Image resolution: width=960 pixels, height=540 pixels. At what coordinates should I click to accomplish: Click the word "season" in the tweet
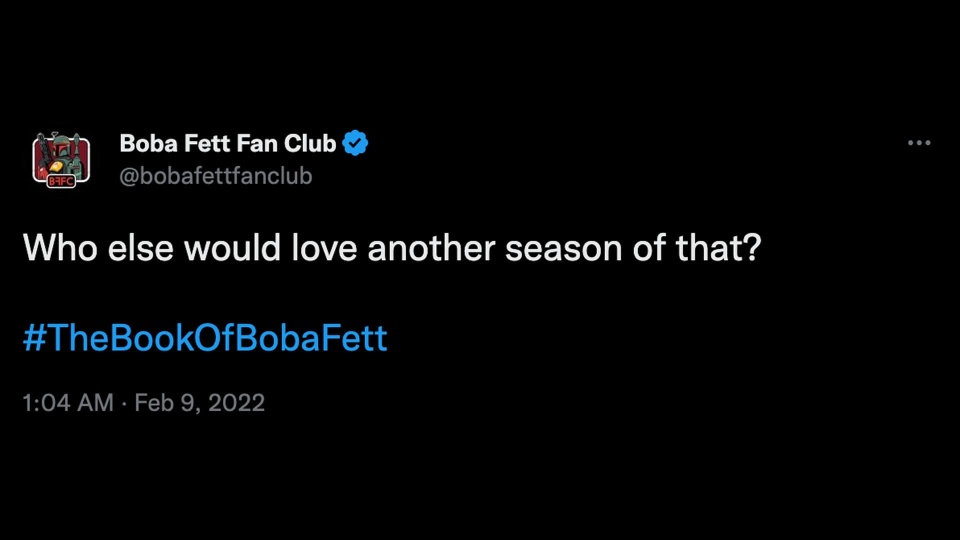pos(563,249)
